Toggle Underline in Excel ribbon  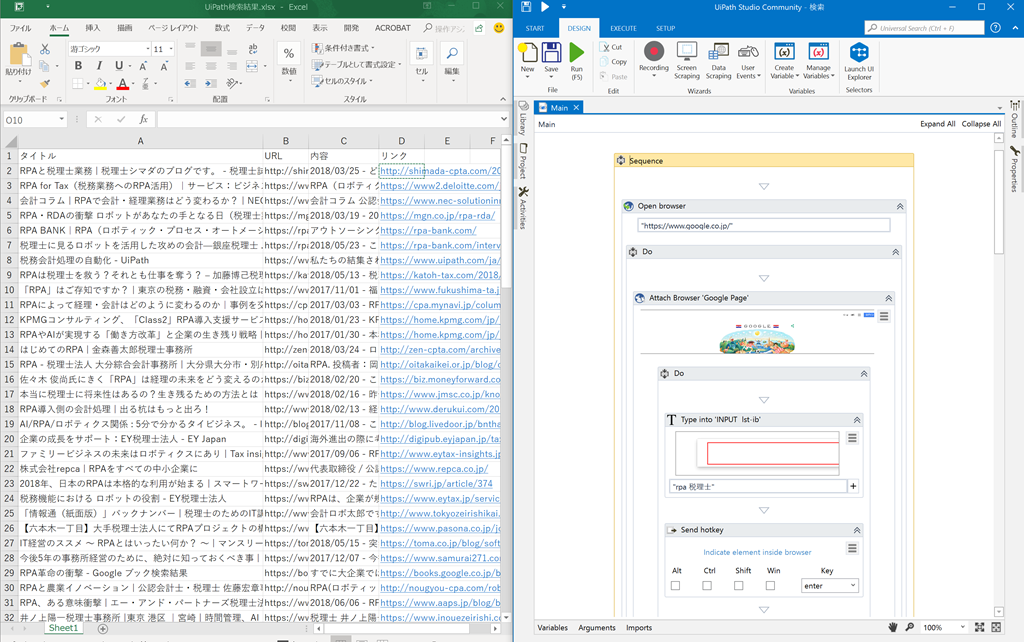pyautogui.click(x=119, y=65)
